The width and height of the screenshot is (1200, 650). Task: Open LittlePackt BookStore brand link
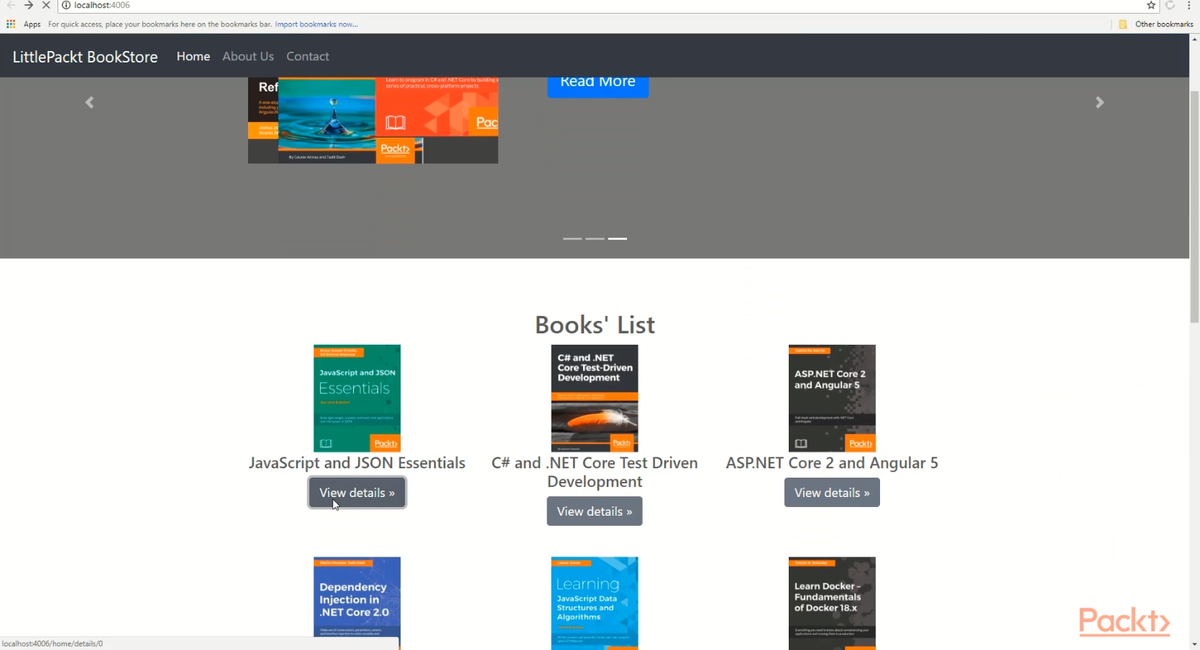(85, 57)
